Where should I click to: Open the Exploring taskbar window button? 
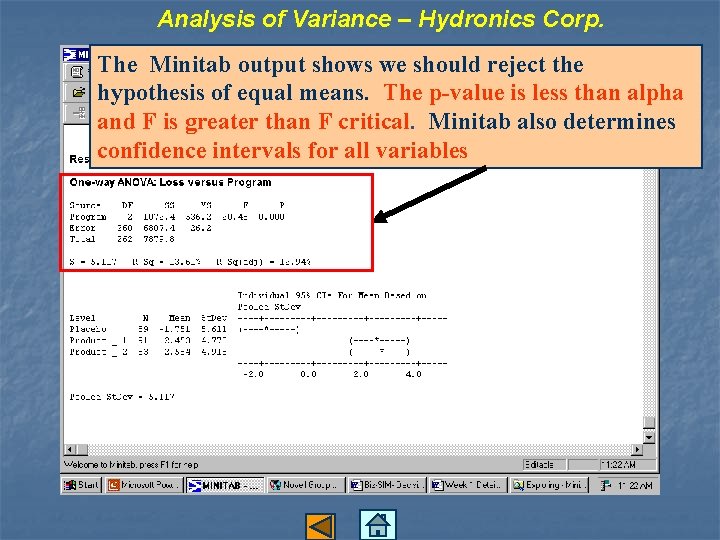(549, 485)
